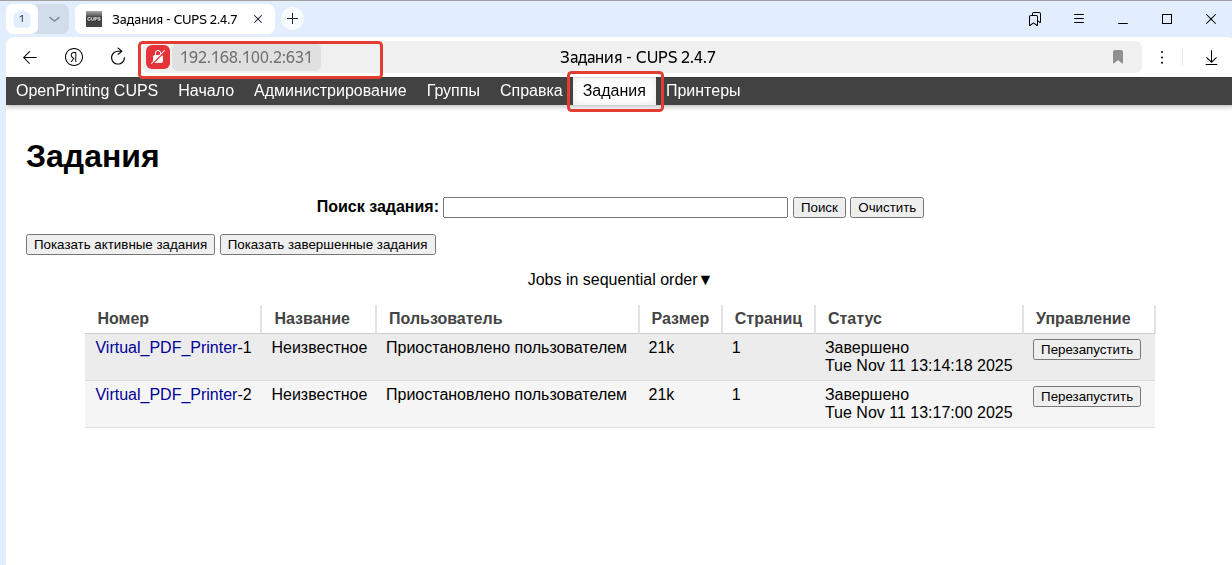Open the tab counter group button

22,18
